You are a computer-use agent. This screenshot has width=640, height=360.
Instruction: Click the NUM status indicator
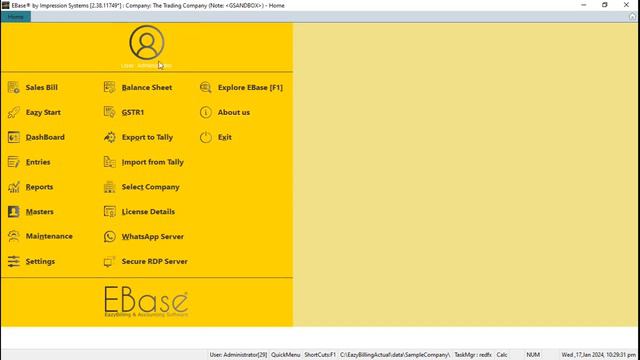pyautogui.click(x=533, y=355)
